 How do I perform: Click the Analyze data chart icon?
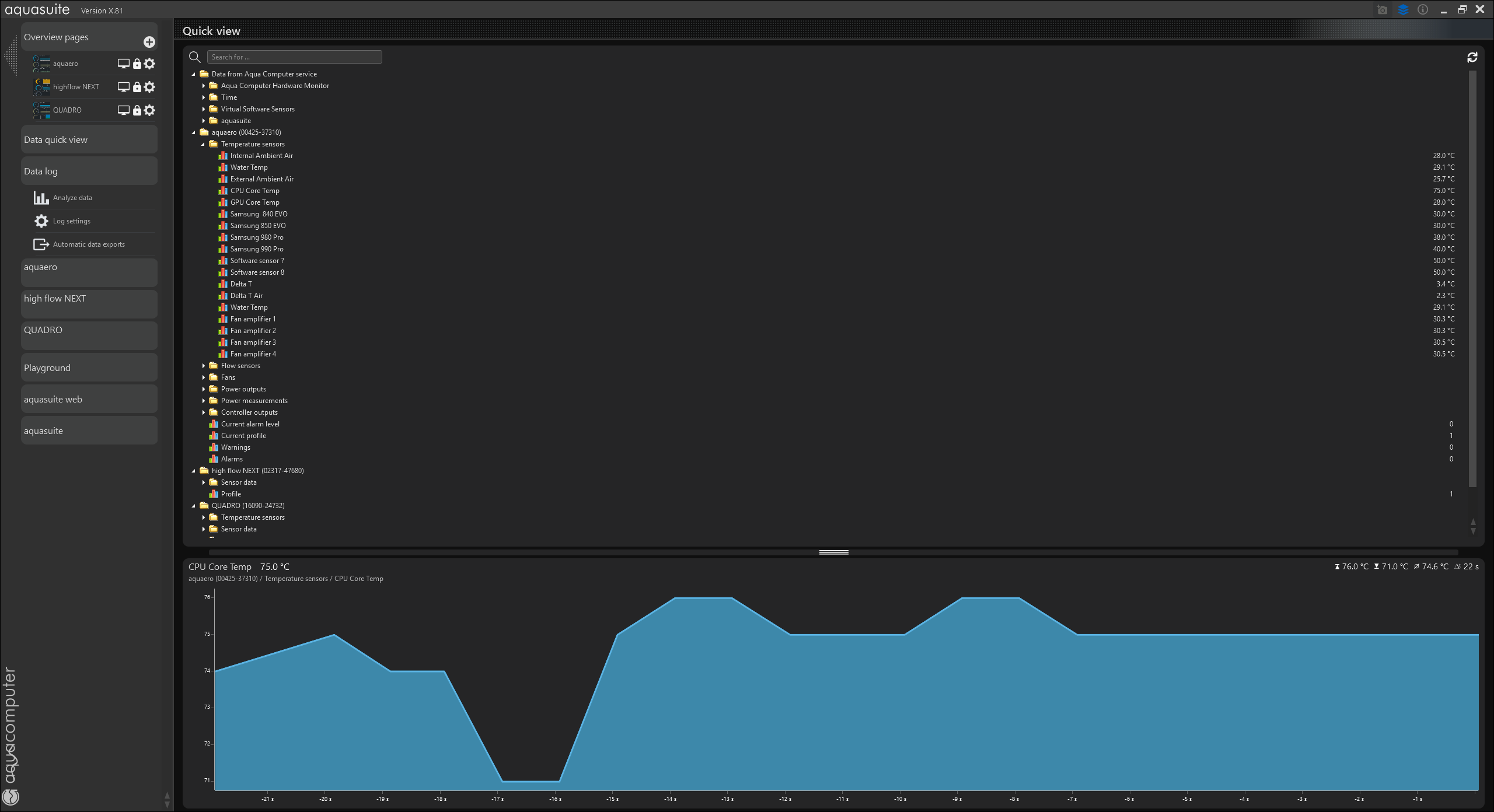41,198
